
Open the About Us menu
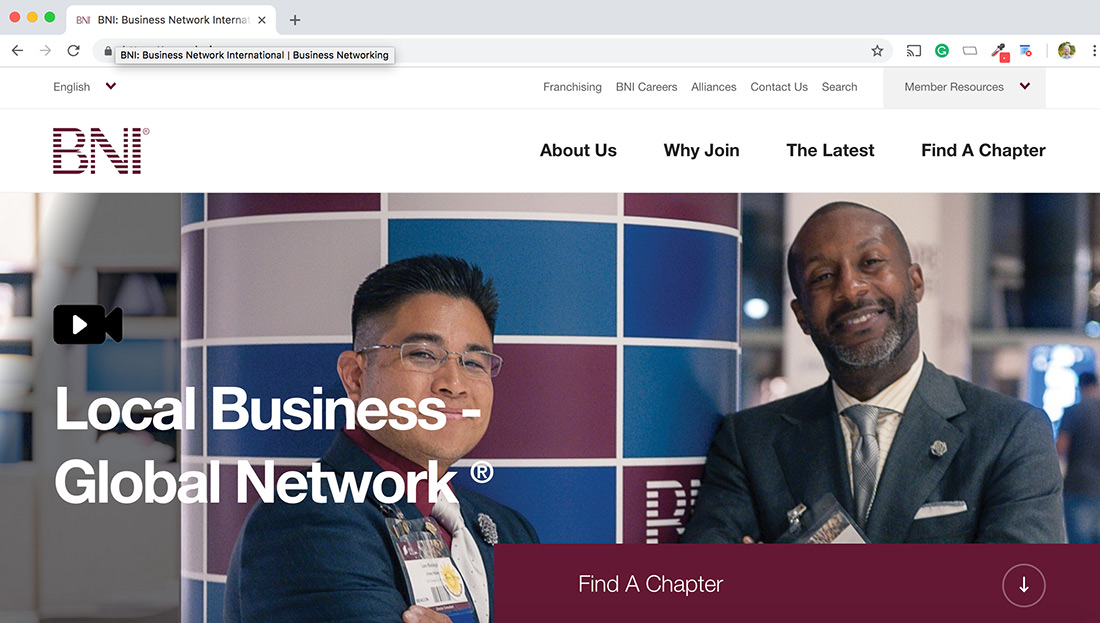pyautogui.click(x=578, y=151)
